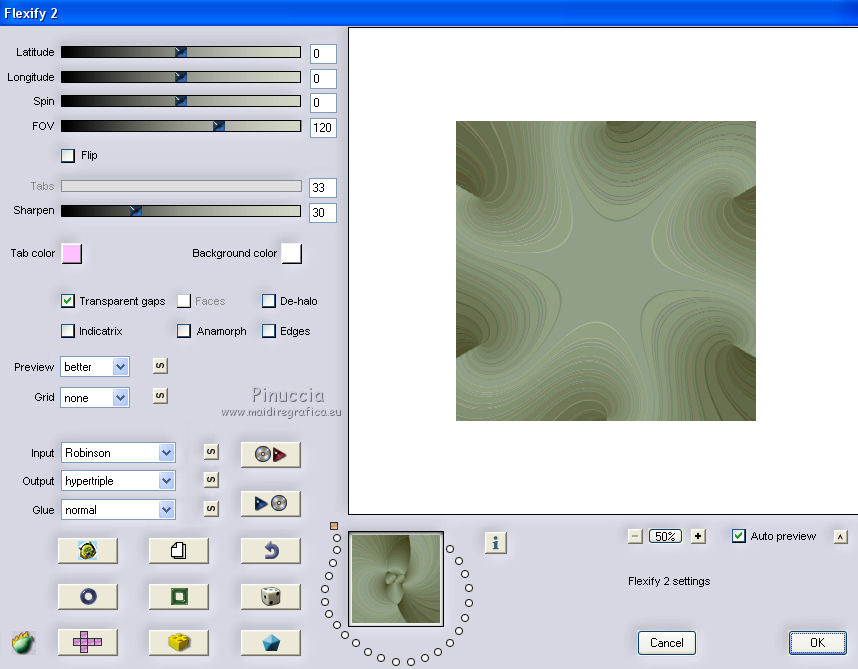Click the Latitude slider track
Image resolution: width=858 pixels, height=669 pixels.
point(181,52)
